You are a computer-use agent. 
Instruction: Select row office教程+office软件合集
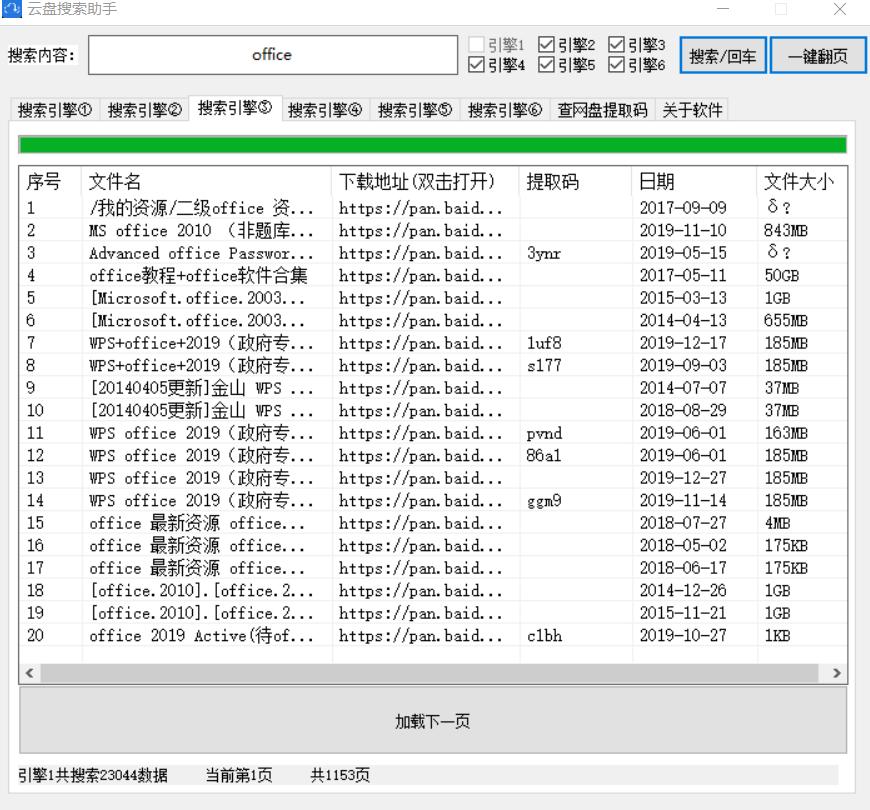coord(433,276)
